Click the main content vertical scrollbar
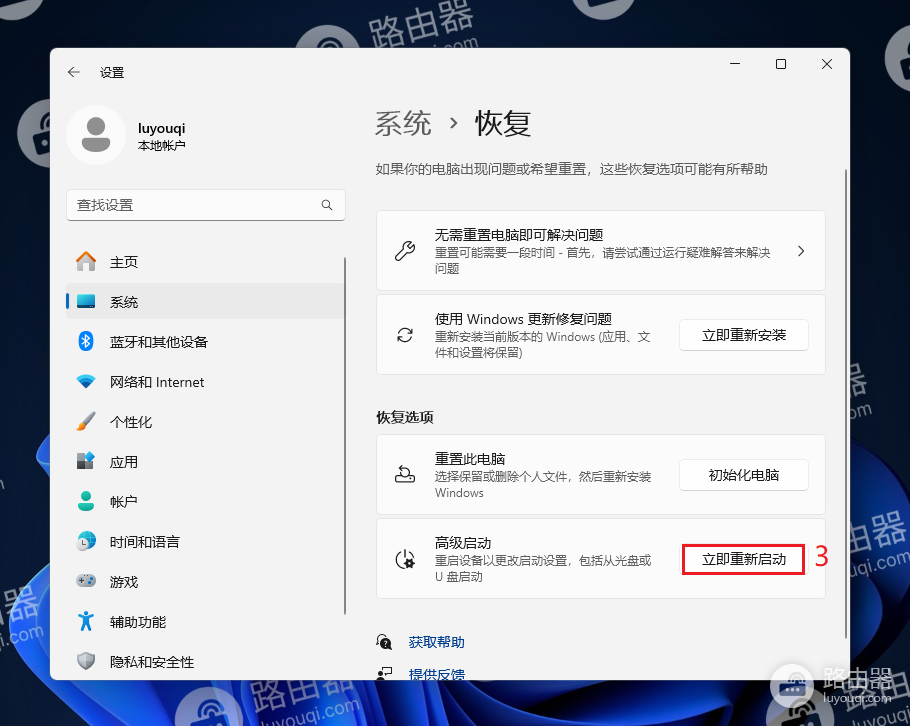The image size is (910, 726). (846, 403)
